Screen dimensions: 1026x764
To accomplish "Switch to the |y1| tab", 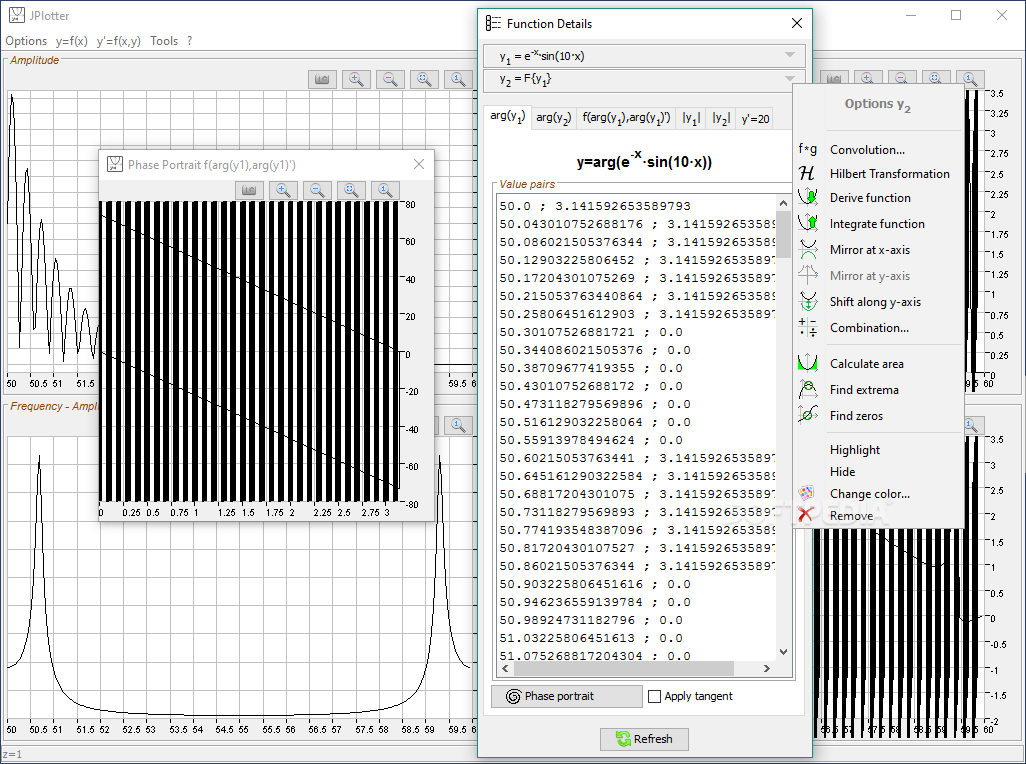I will point(691,118).
